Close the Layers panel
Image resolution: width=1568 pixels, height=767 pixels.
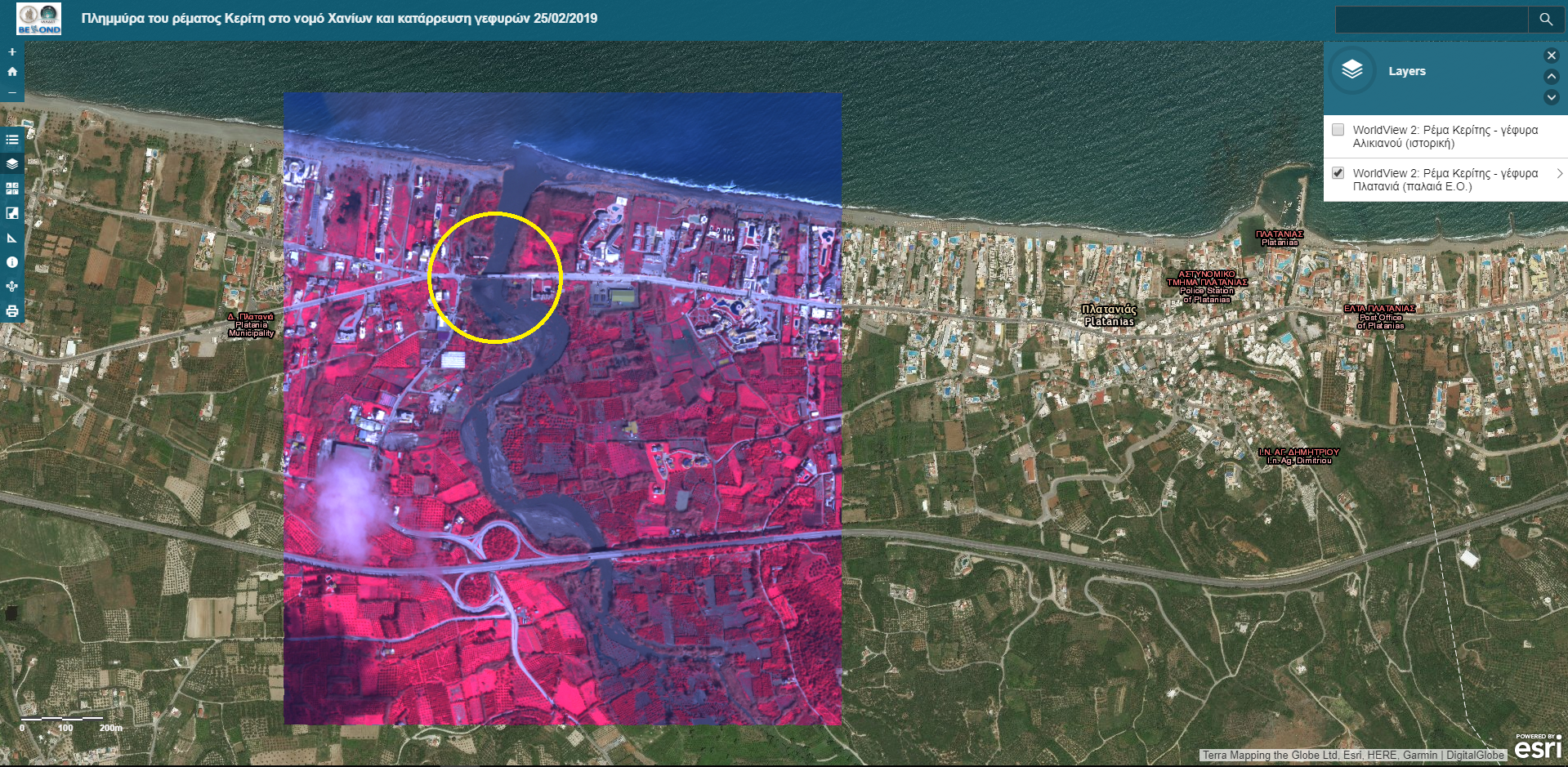[x=1551, y=56]
